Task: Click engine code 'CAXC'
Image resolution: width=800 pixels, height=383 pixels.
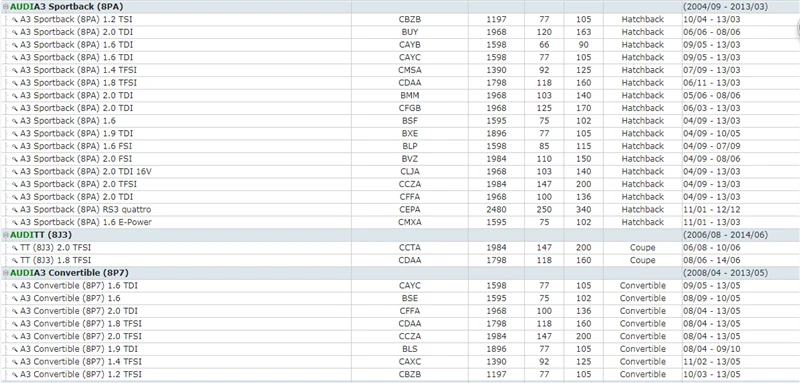Action: (410, 362)
